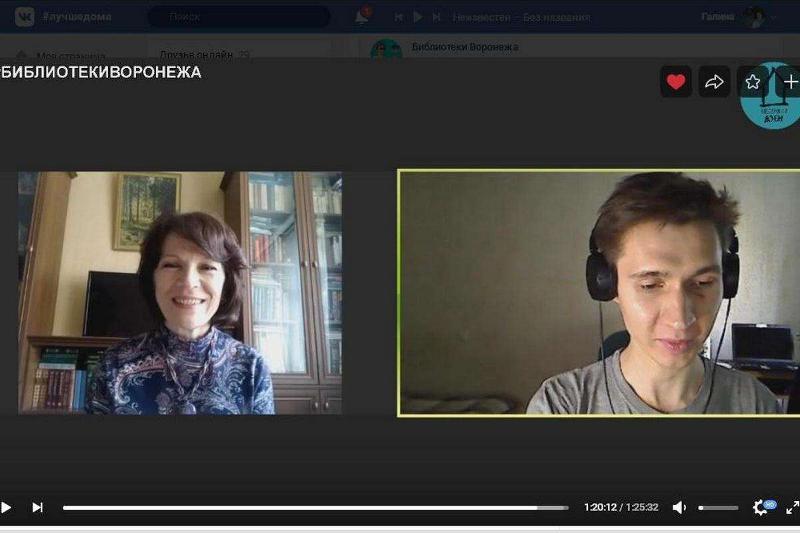Mute the video with the speaker icon

(679, 507)
